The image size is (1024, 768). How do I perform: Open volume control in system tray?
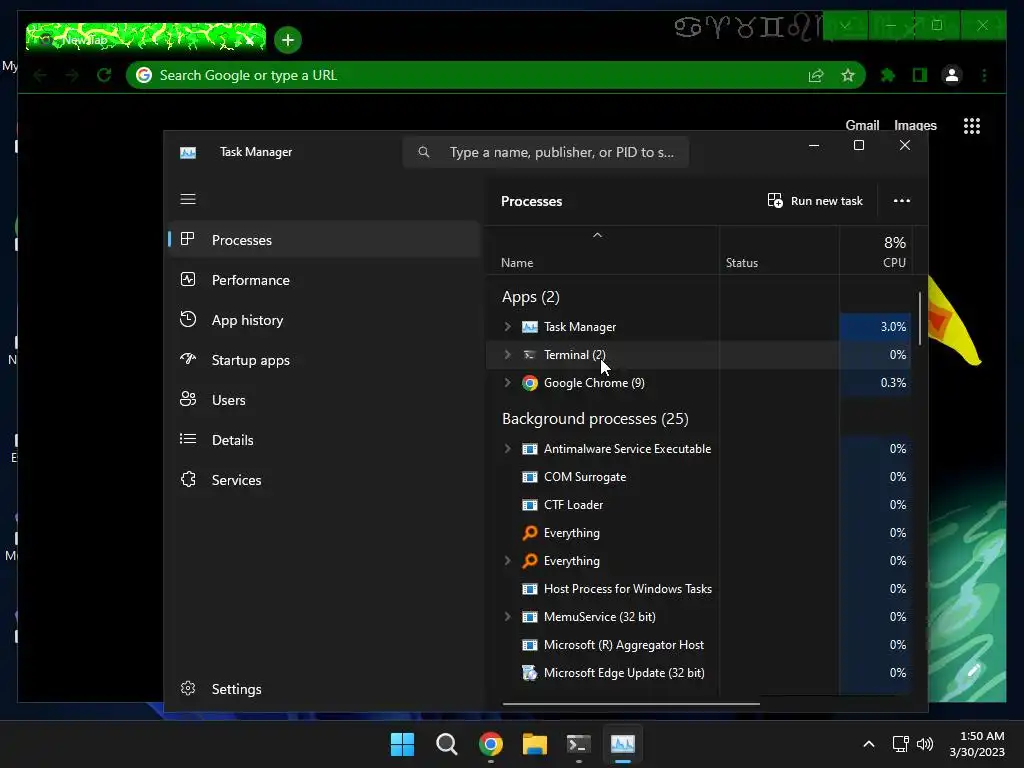click(925, 744)
